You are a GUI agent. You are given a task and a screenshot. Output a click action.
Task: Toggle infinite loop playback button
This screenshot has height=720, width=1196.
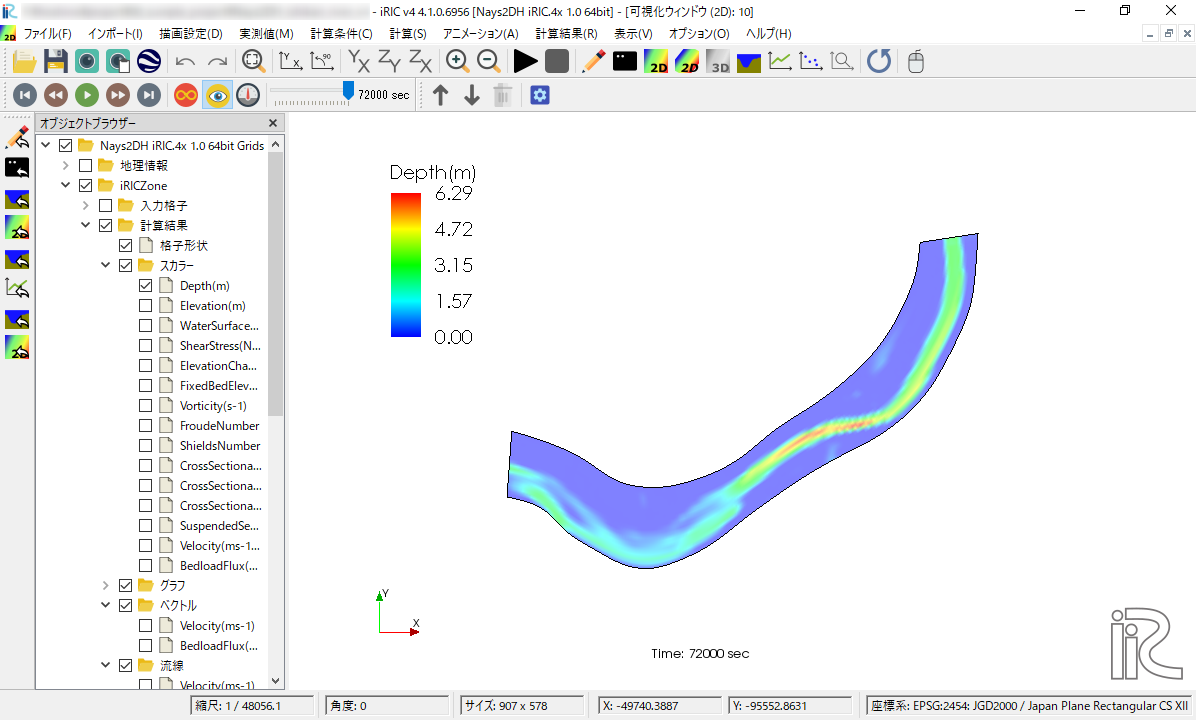[185, 95]
